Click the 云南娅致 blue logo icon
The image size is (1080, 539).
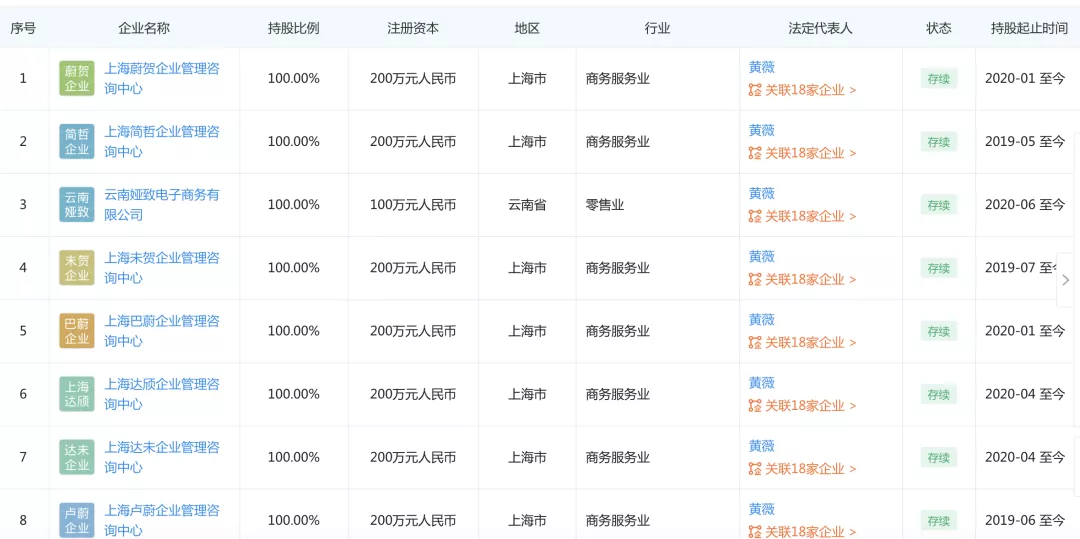click(77, 204)
